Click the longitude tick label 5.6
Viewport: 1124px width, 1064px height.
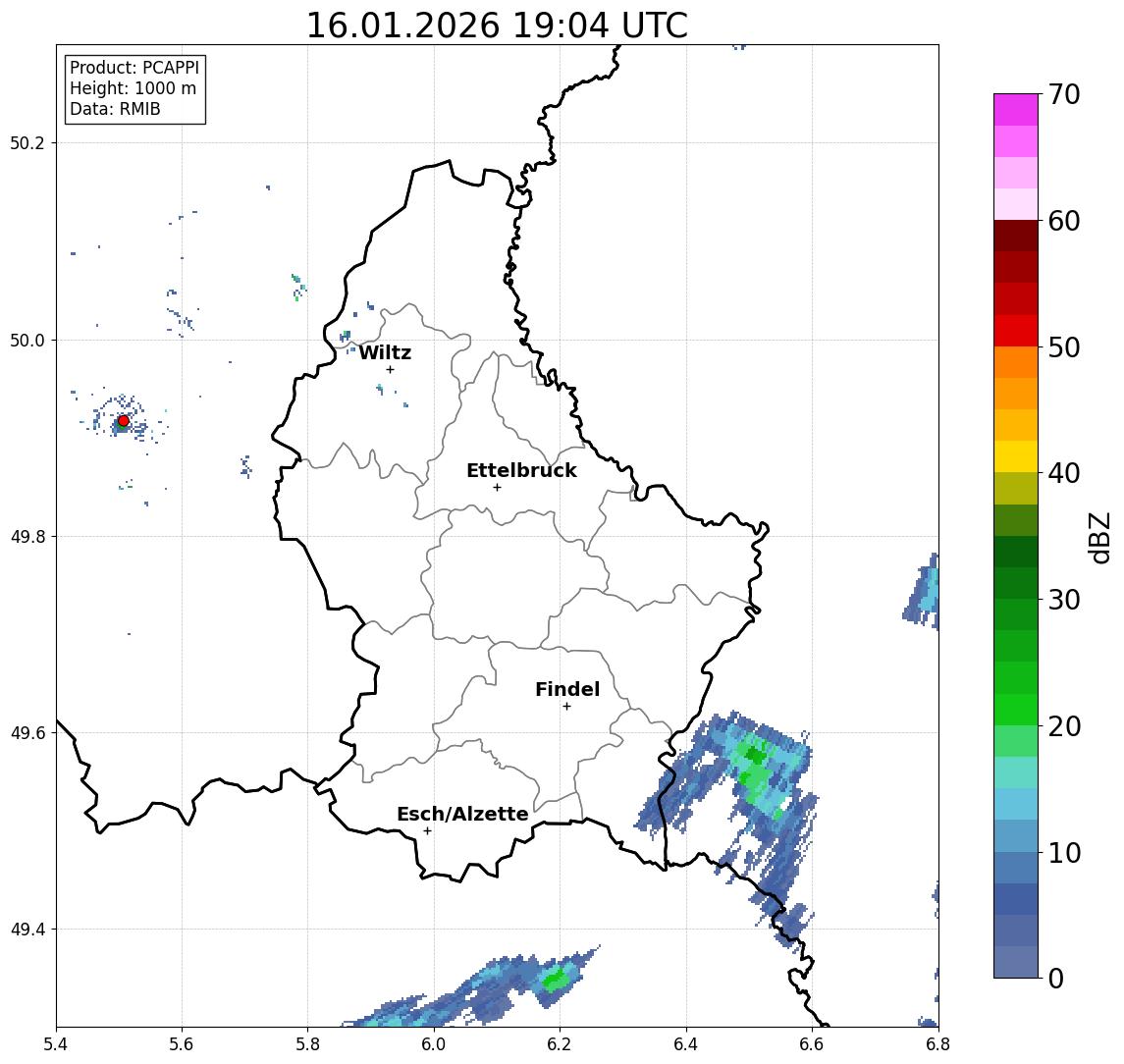pyautogui.click(x=182, y=1044)
